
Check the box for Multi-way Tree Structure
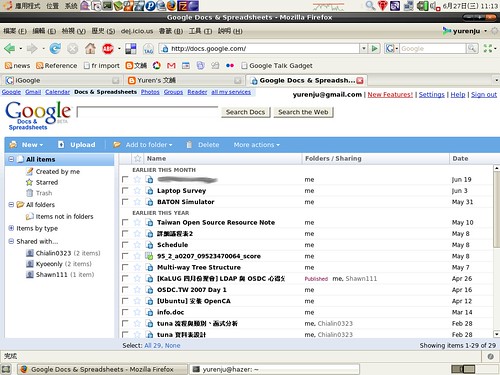[125, 267]
